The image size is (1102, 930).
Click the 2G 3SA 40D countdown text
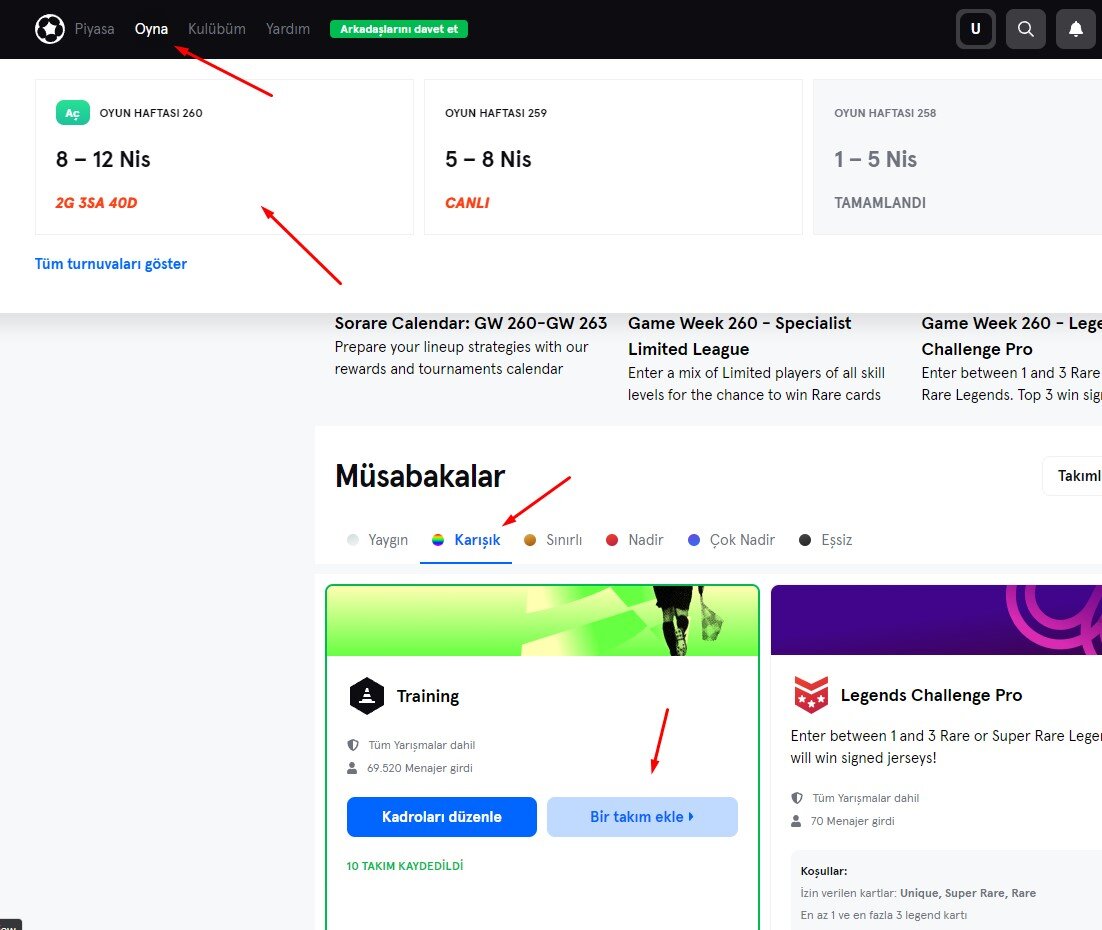pos(96,203)
